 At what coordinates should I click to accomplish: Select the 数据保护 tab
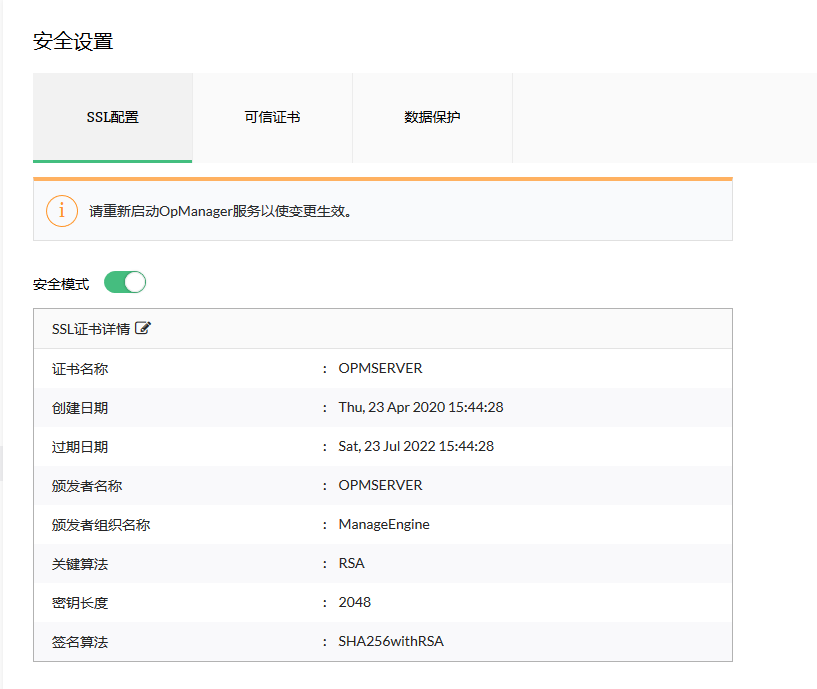point(432,117)
